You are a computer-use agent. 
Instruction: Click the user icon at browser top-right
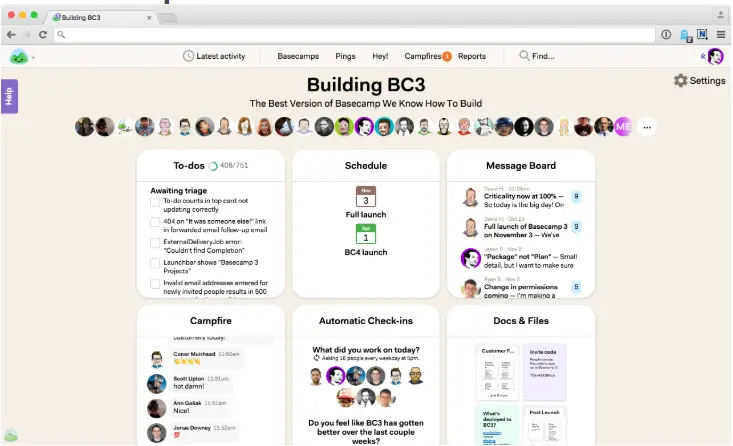coord(720,15)
